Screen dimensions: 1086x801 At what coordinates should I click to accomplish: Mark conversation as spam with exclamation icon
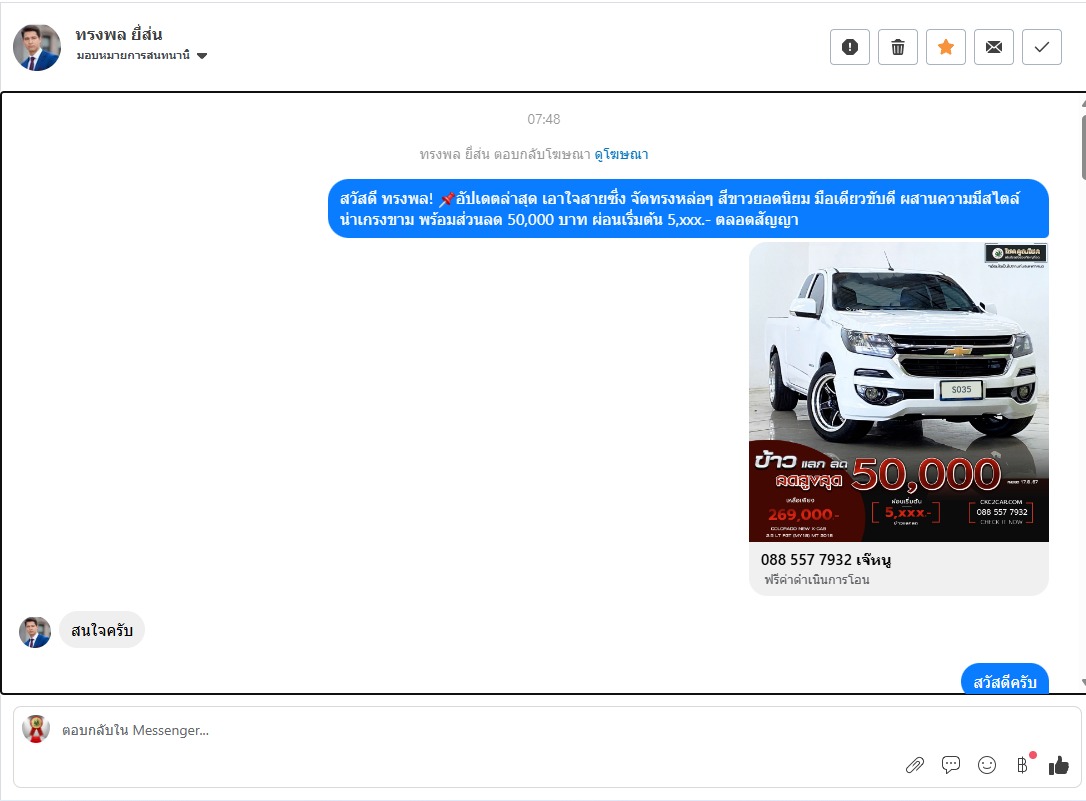click(x=850, y=47)
